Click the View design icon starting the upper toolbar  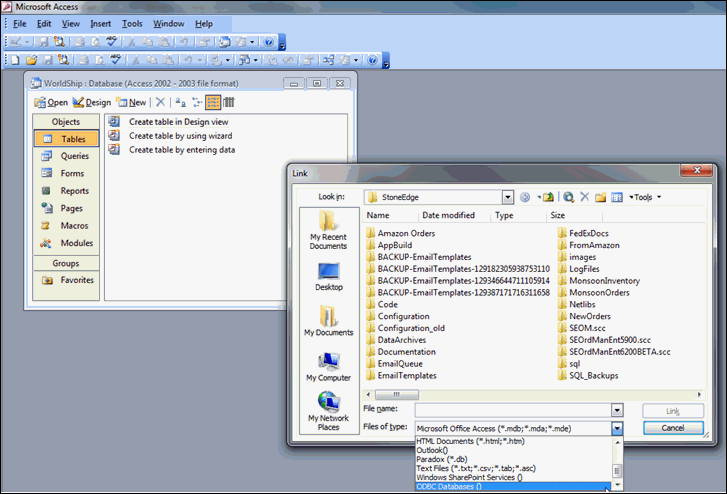point(16,42)
